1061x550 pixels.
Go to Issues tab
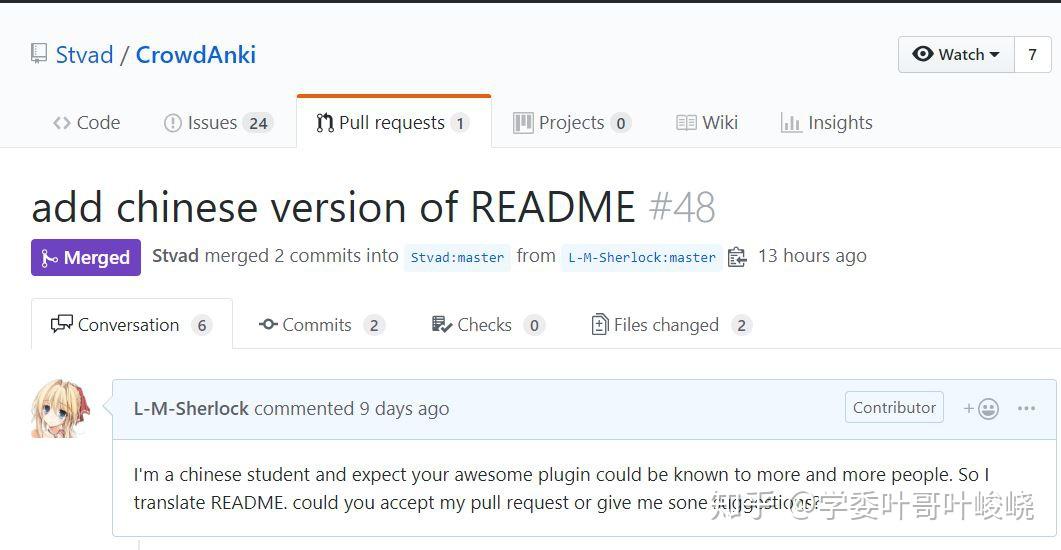pyautogui.click(x=216, y=123)
